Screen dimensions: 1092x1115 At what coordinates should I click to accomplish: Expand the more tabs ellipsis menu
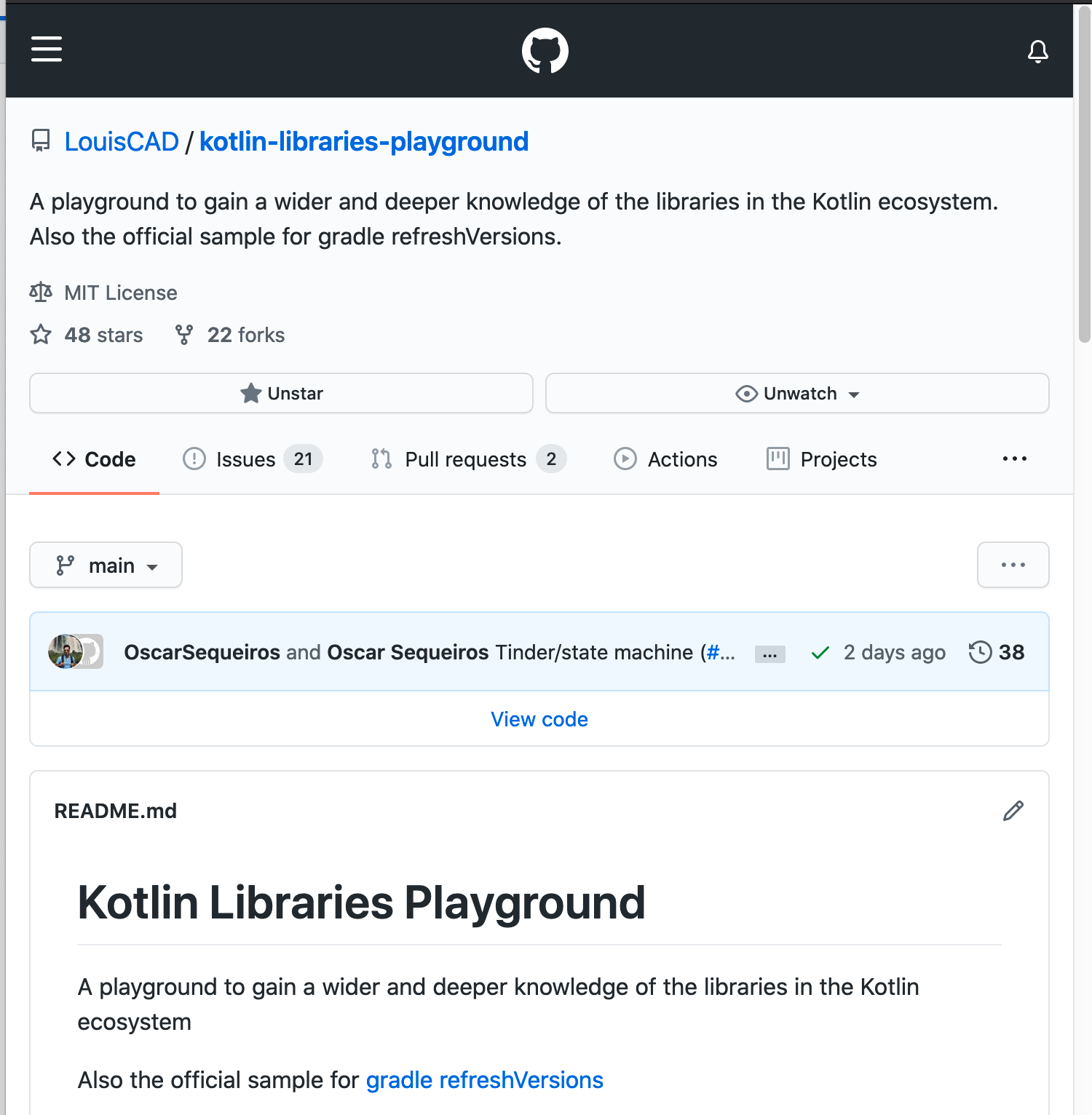point(1014,459)
